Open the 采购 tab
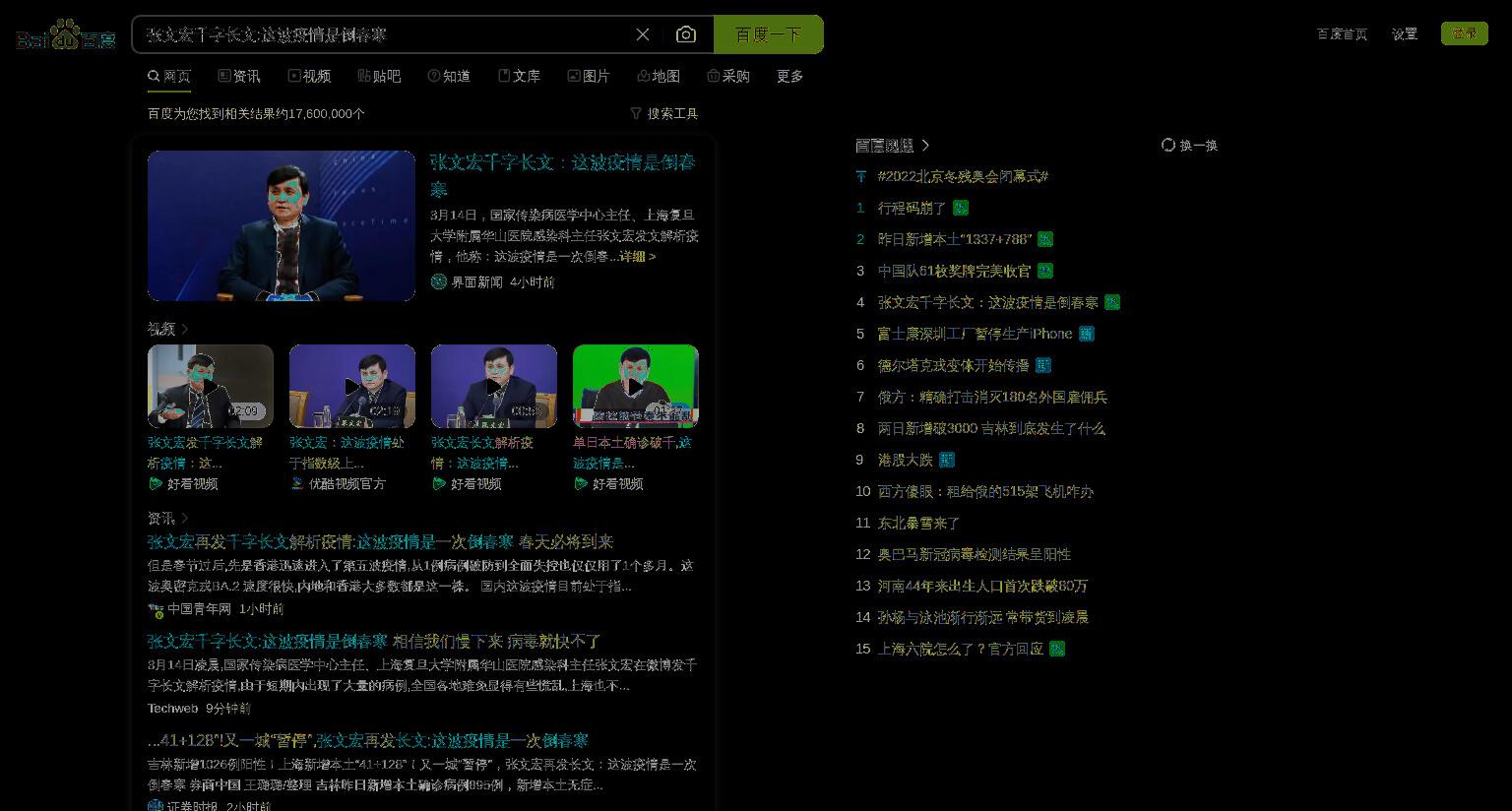 click(728, 76)
